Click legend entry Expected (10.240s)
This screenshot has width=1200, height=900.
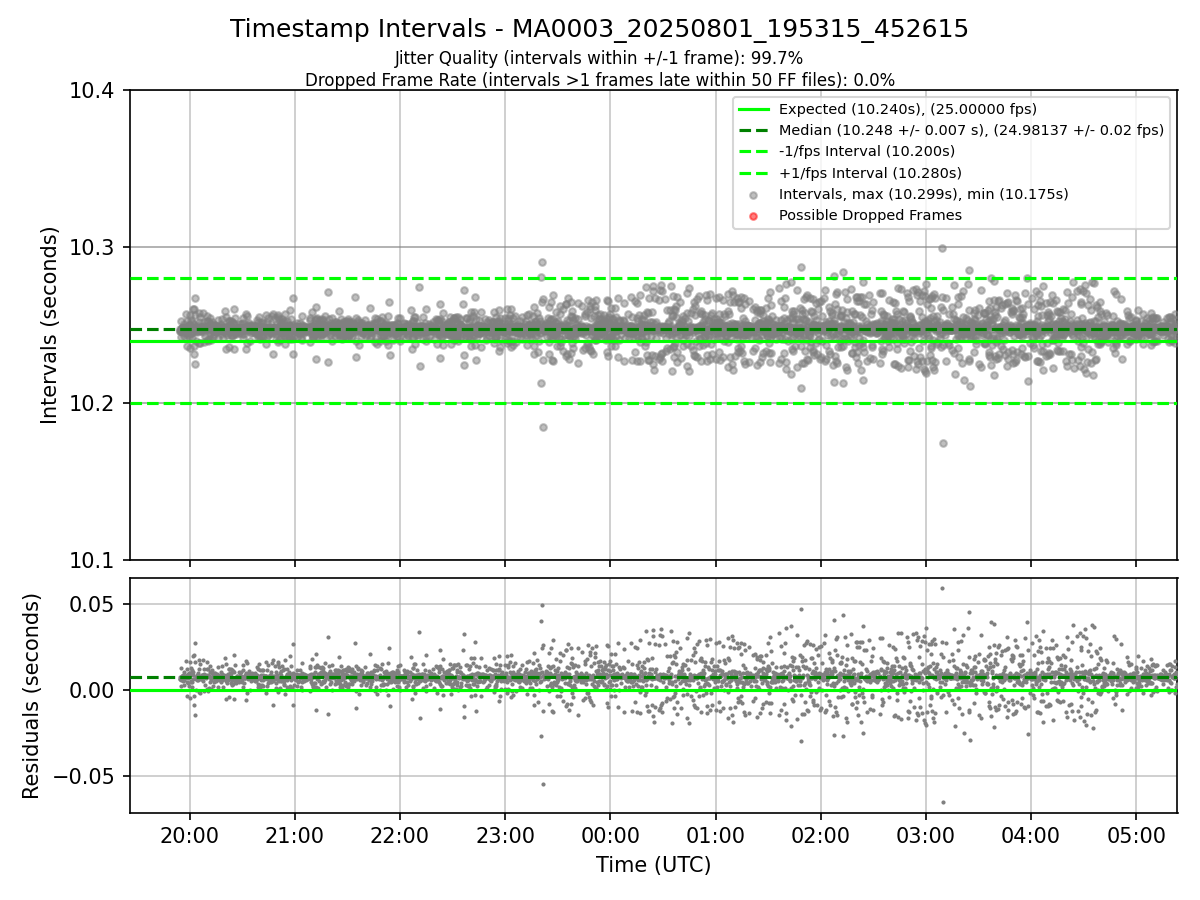point(907,109)
